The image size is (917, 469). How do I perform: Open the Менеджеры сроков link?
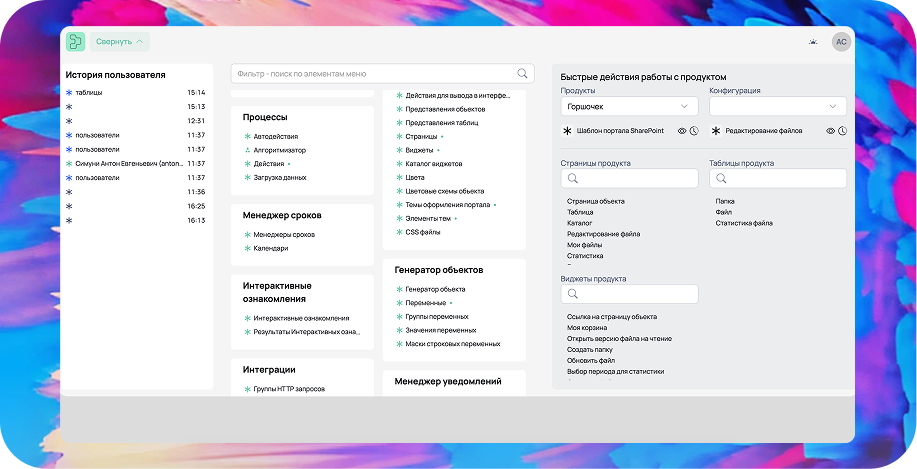click(x=284, y=235)
